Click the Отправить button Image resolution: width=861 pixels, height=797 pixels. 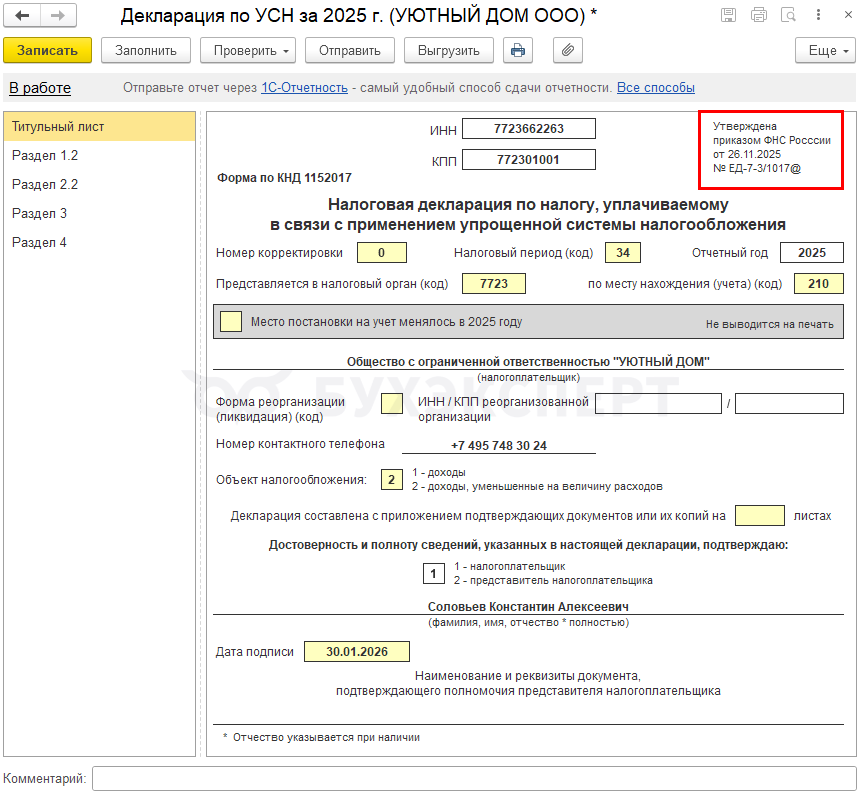349,51
